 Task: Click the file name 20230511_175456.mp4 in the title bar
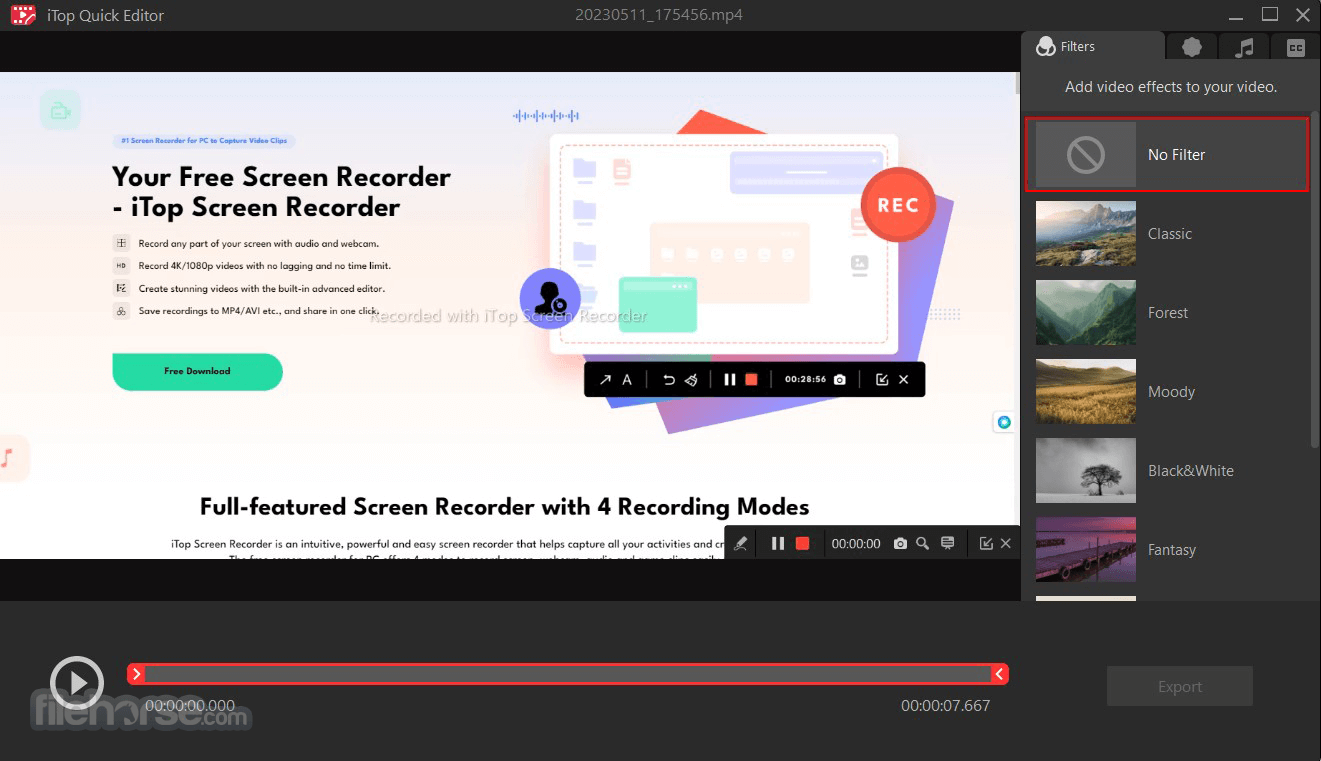click(659, 15)
